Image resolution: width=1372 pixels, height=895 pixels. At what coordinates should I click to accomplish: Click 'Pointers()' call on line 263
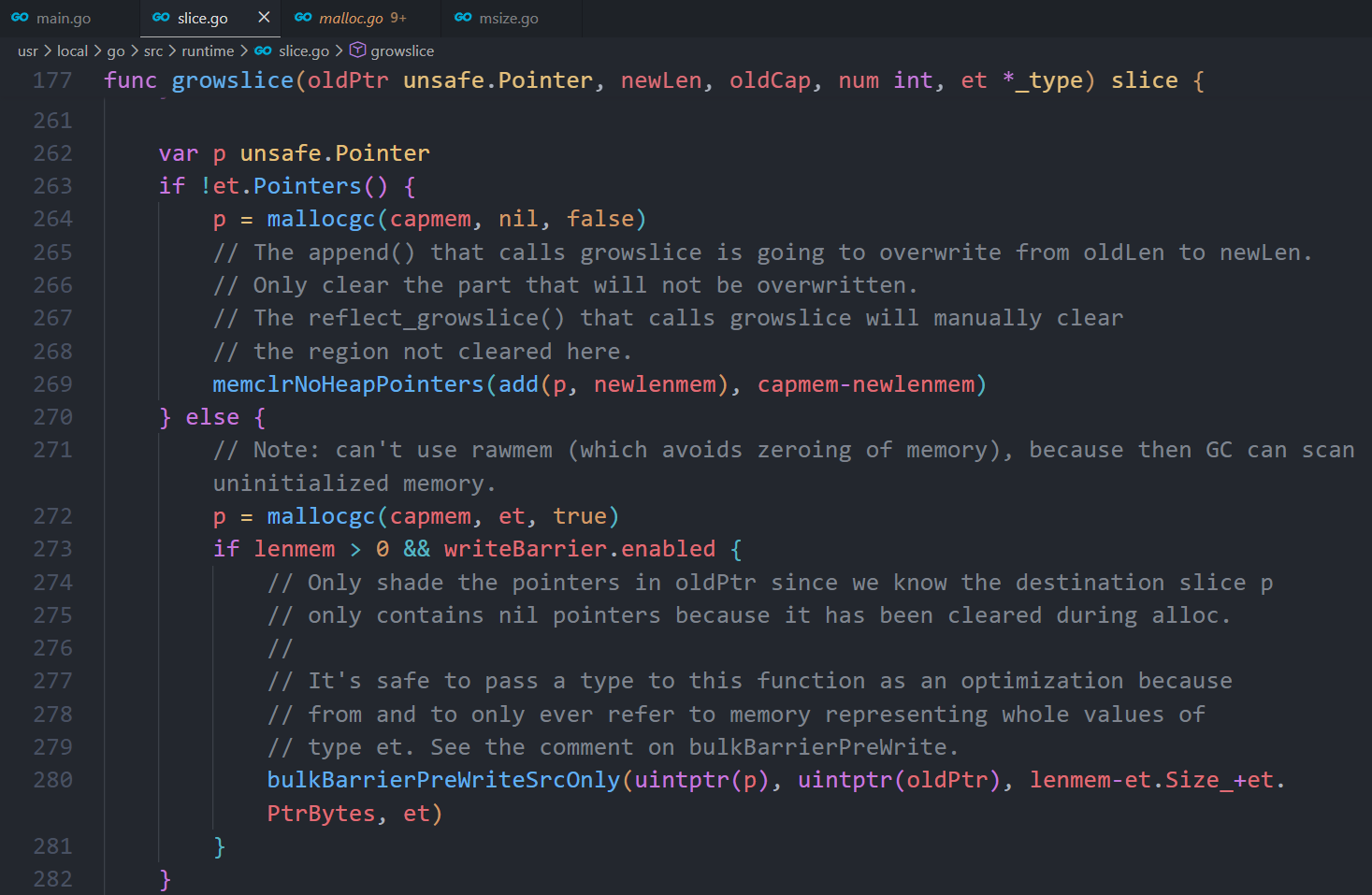(321, 186)
